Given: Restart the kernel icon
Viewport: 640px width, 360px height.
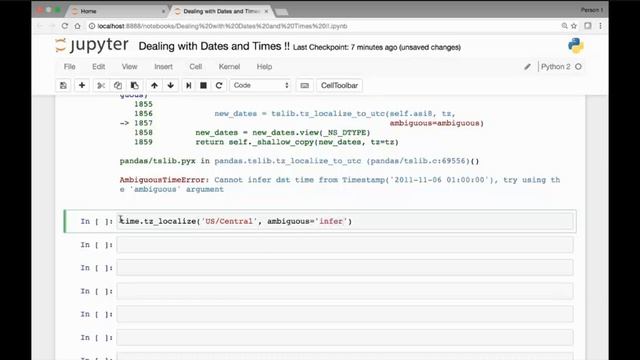Looking at the screenshot, I should click(219, 85).
